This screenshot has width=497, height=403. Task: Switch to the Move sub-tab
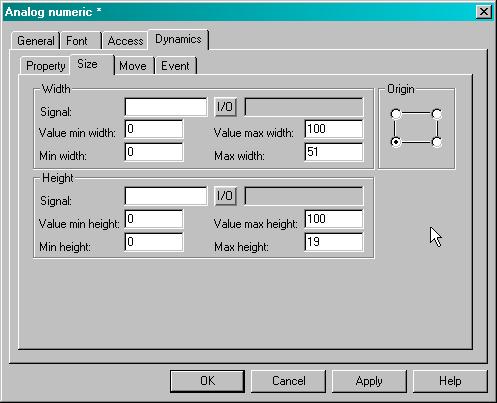[134, 66]
